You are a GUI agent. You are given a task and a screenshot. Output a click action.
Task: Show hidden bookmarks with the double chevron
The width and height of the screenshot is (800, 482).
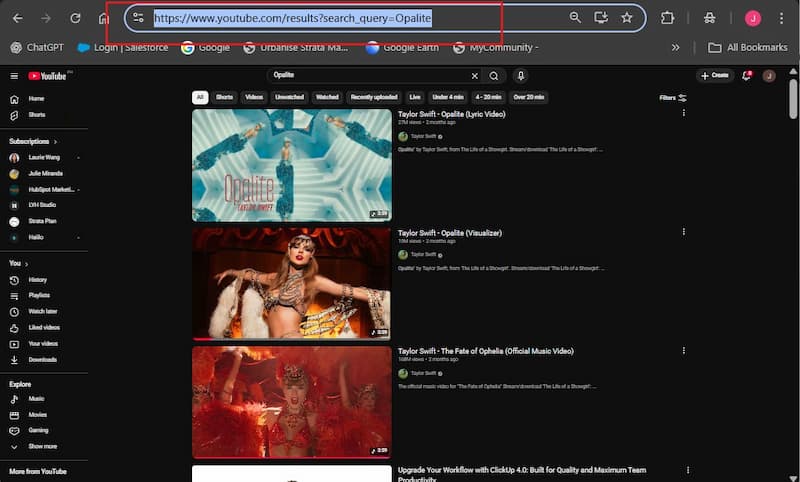tap(676, 47)
